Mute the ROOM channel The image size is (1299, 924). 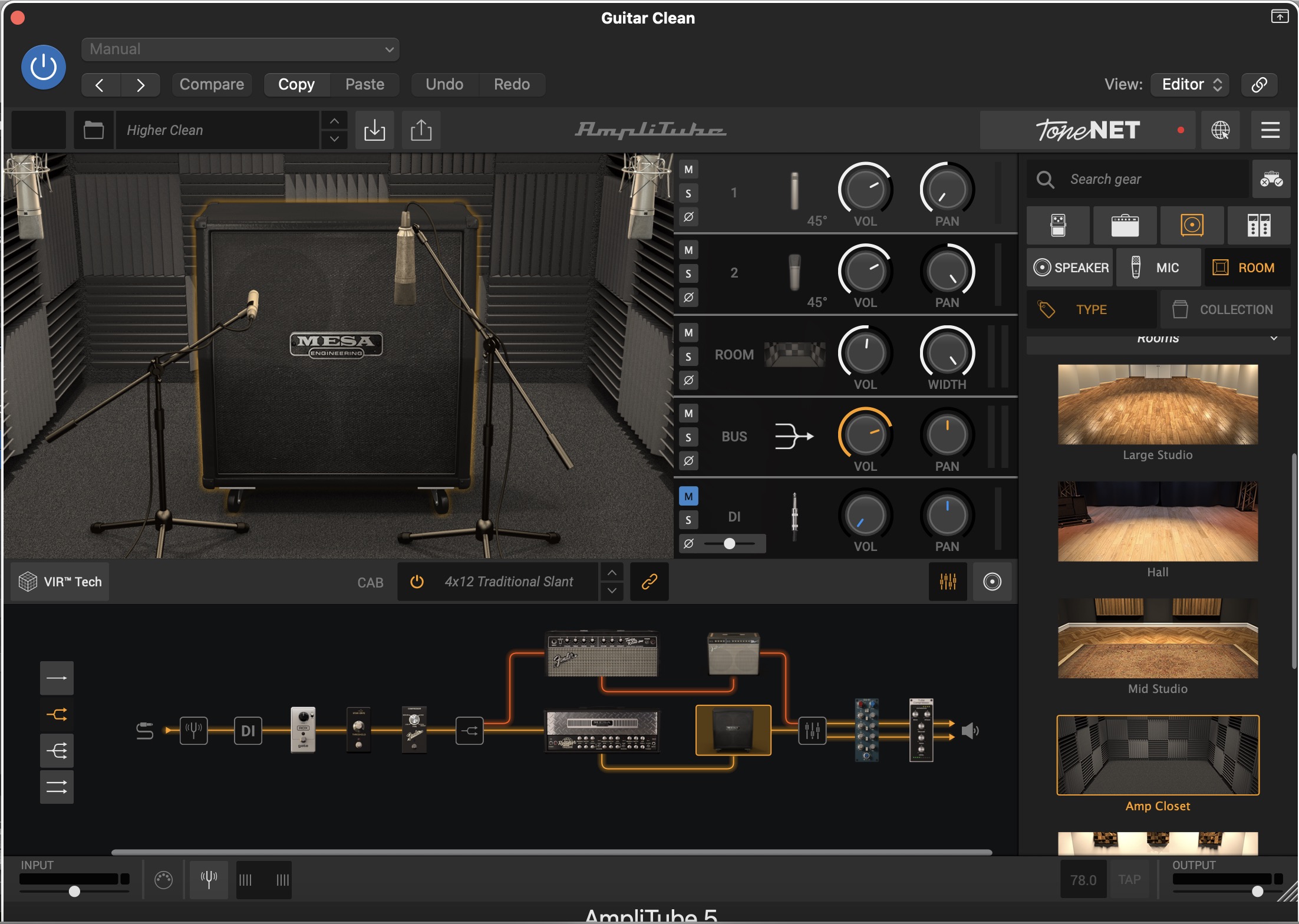pyautogui.click(x=688, y=333)
